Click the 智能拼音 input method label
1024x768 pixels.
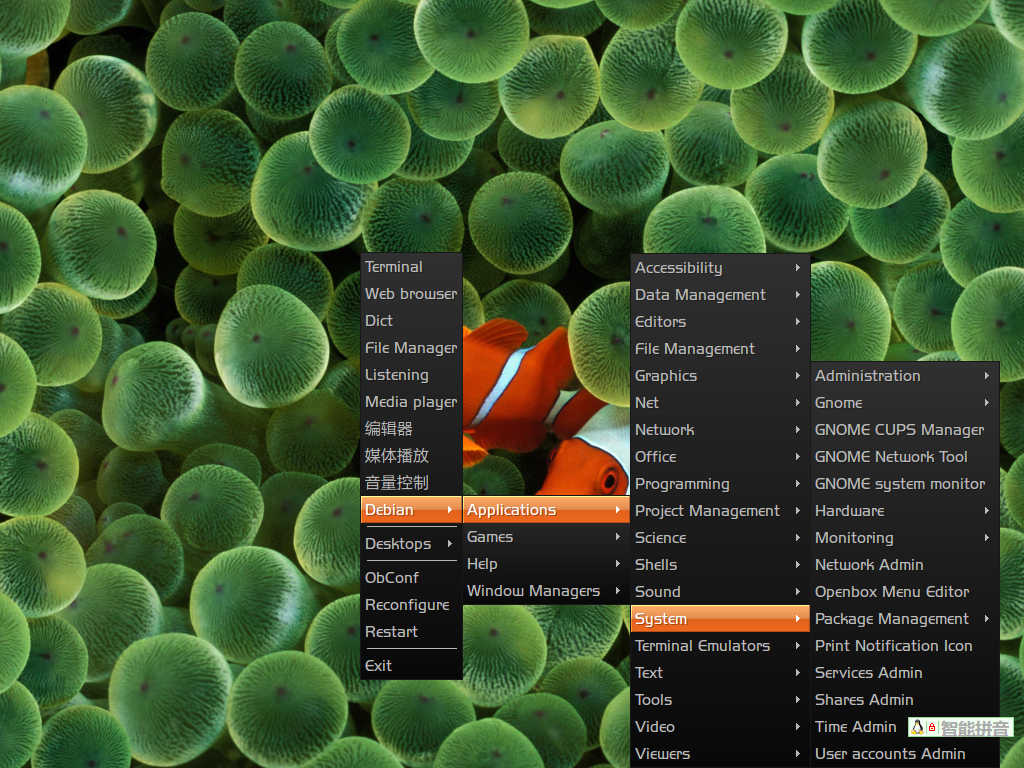pyautogui.click(x=974, y=728)
